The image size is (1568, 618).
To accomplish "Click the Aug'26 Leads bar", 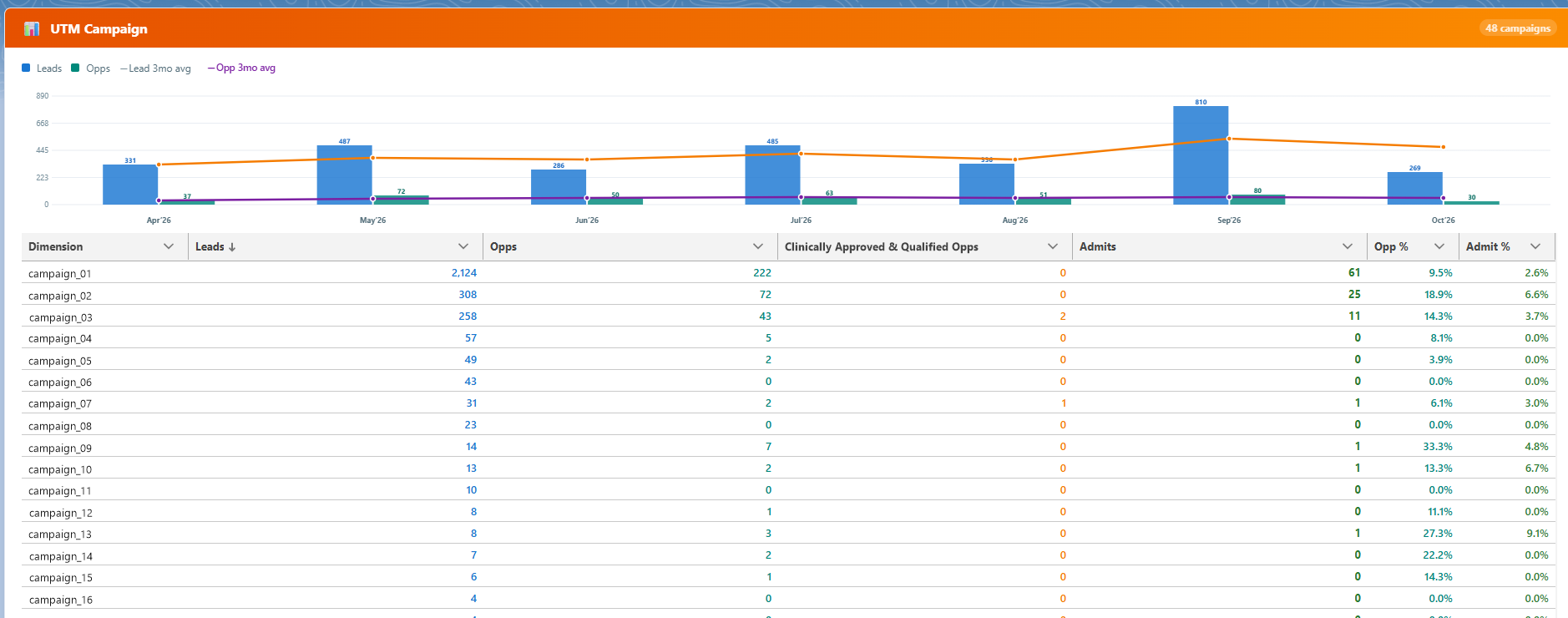I will 987,184.
